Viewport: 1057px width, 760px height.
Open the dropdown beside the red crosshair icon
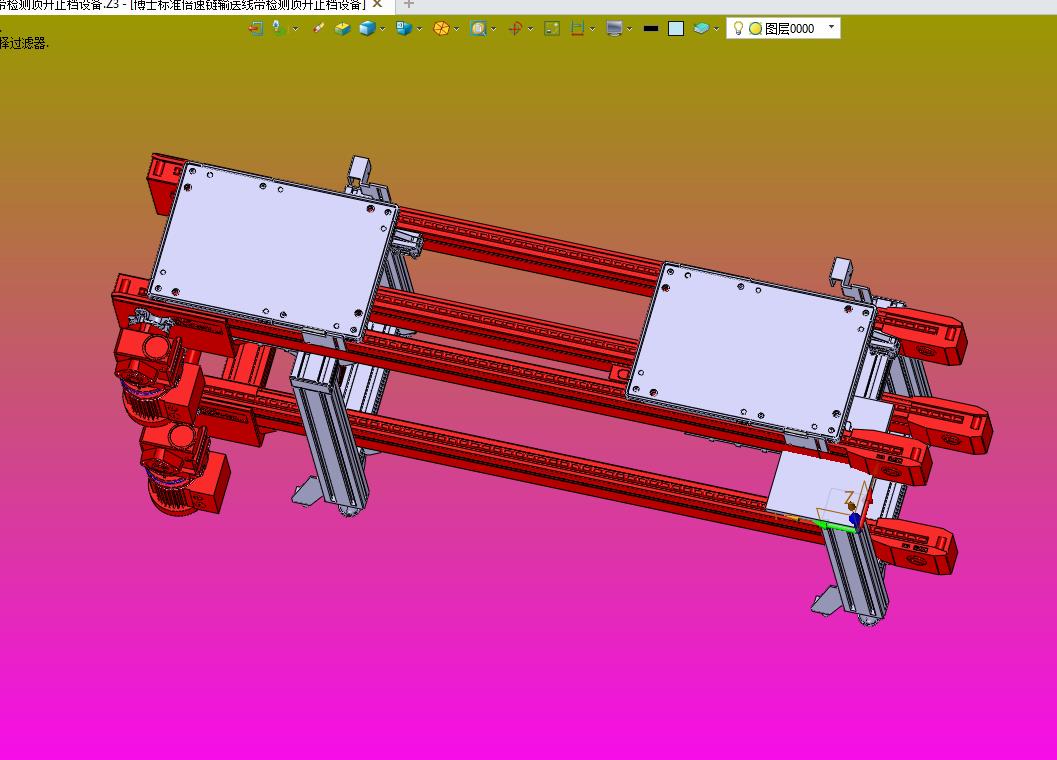point(531,29)
